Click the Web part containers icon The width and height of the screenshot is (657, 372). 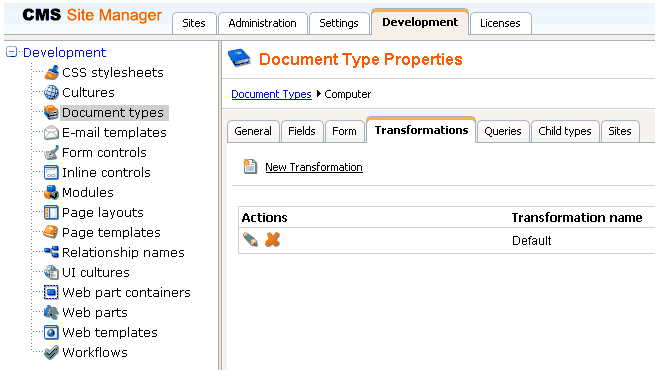point(51,292)
